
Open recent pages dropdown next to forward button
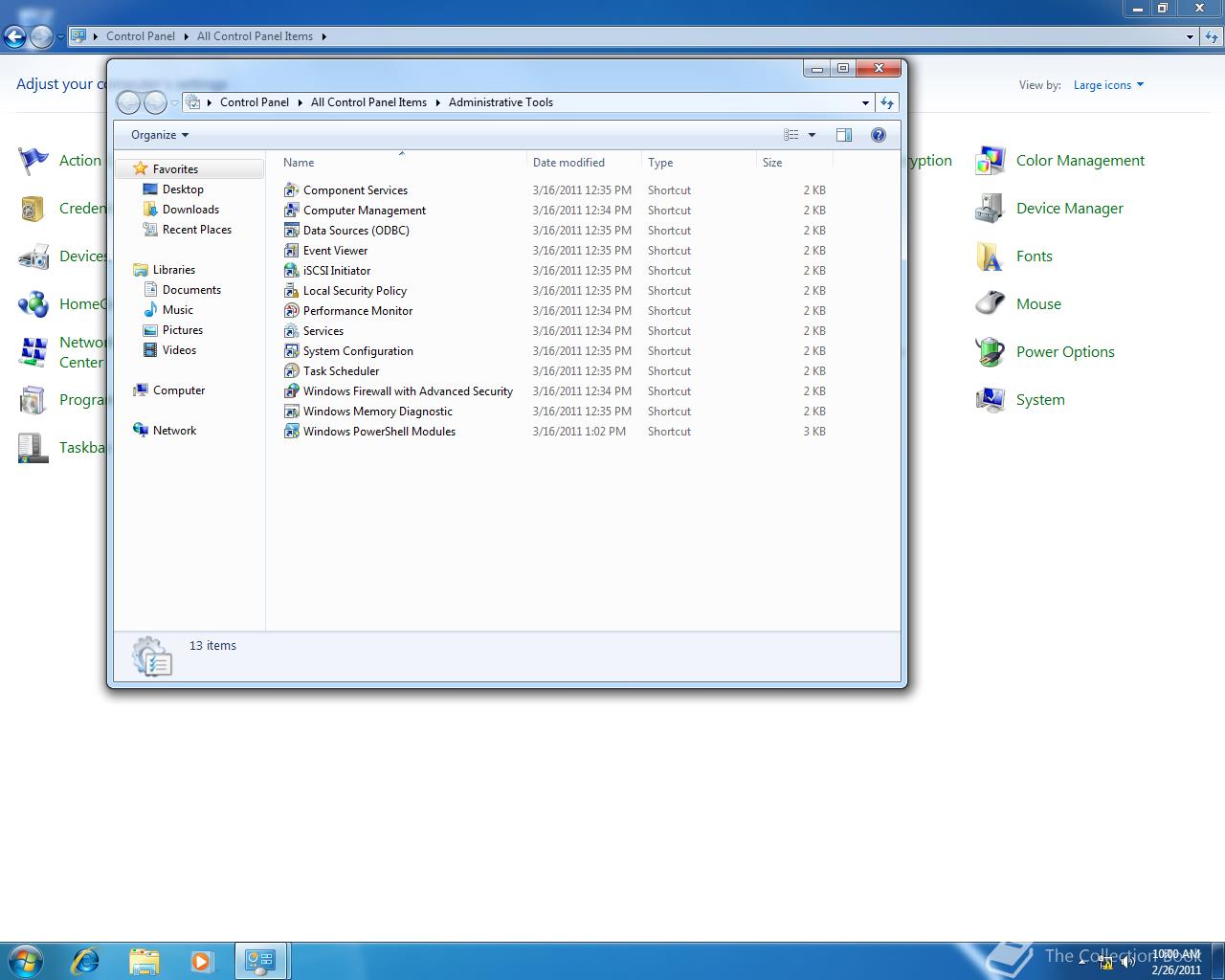(x=174, y=102)
